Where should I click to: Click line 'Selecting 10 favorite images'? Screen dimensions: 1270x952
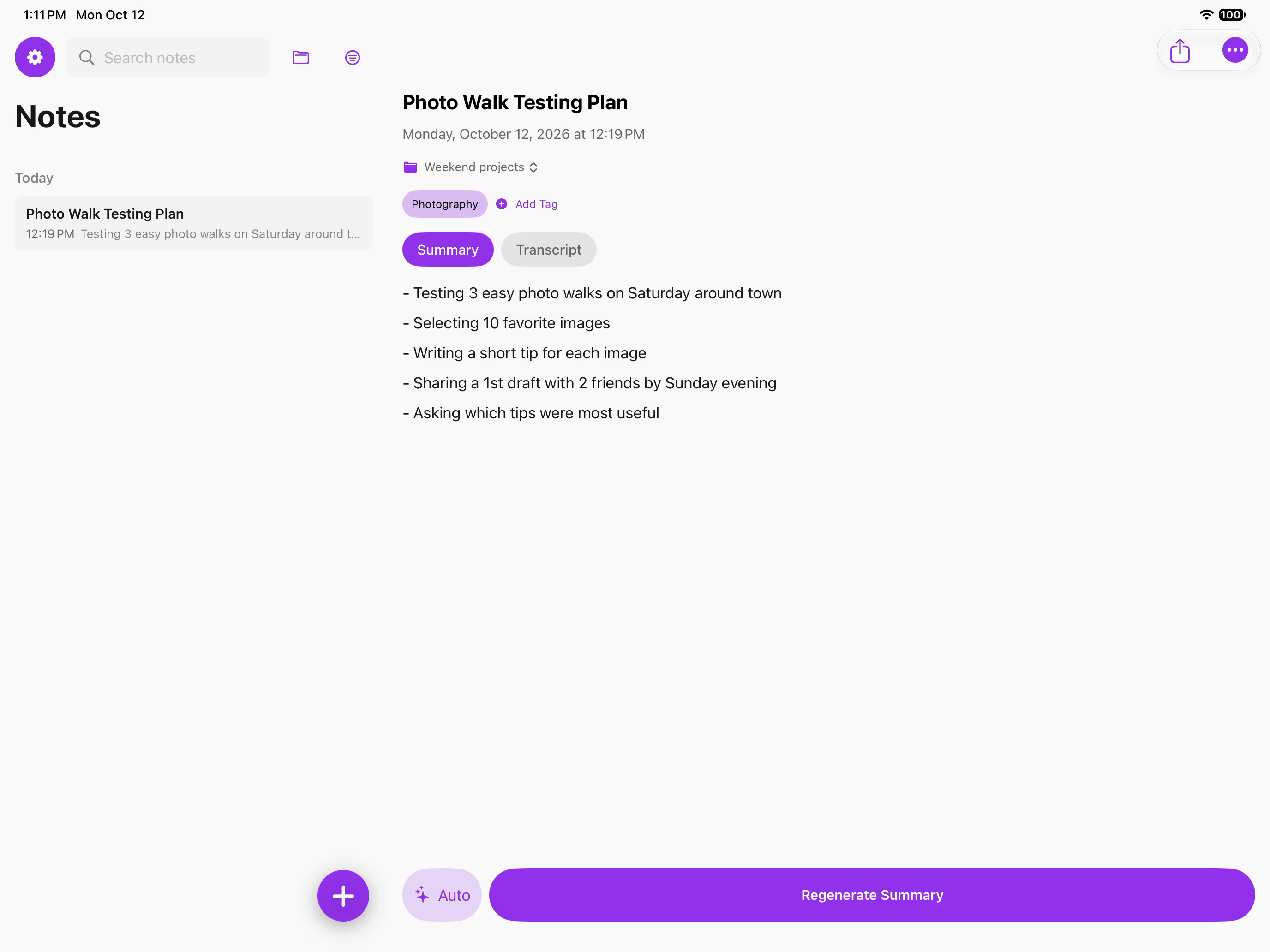506,323
